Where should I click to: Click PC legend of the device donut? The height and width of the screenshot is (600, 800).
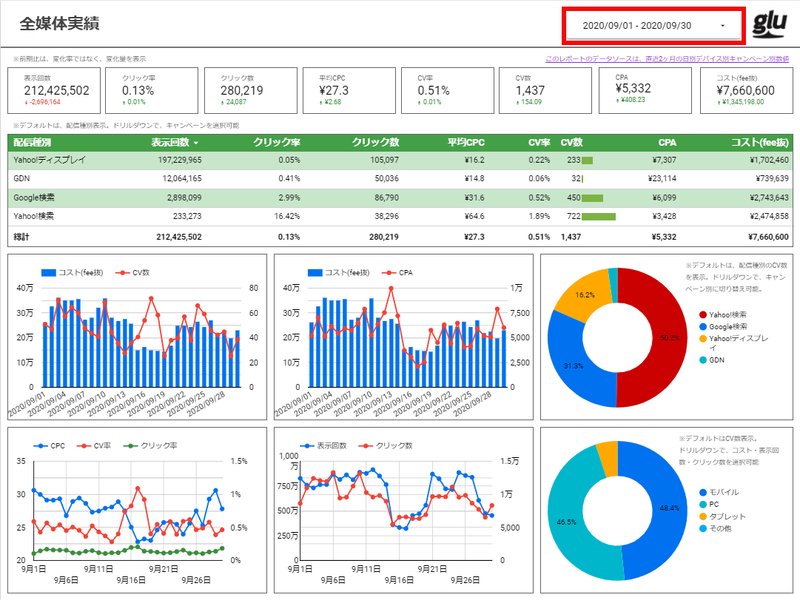[x=709, y=504]
